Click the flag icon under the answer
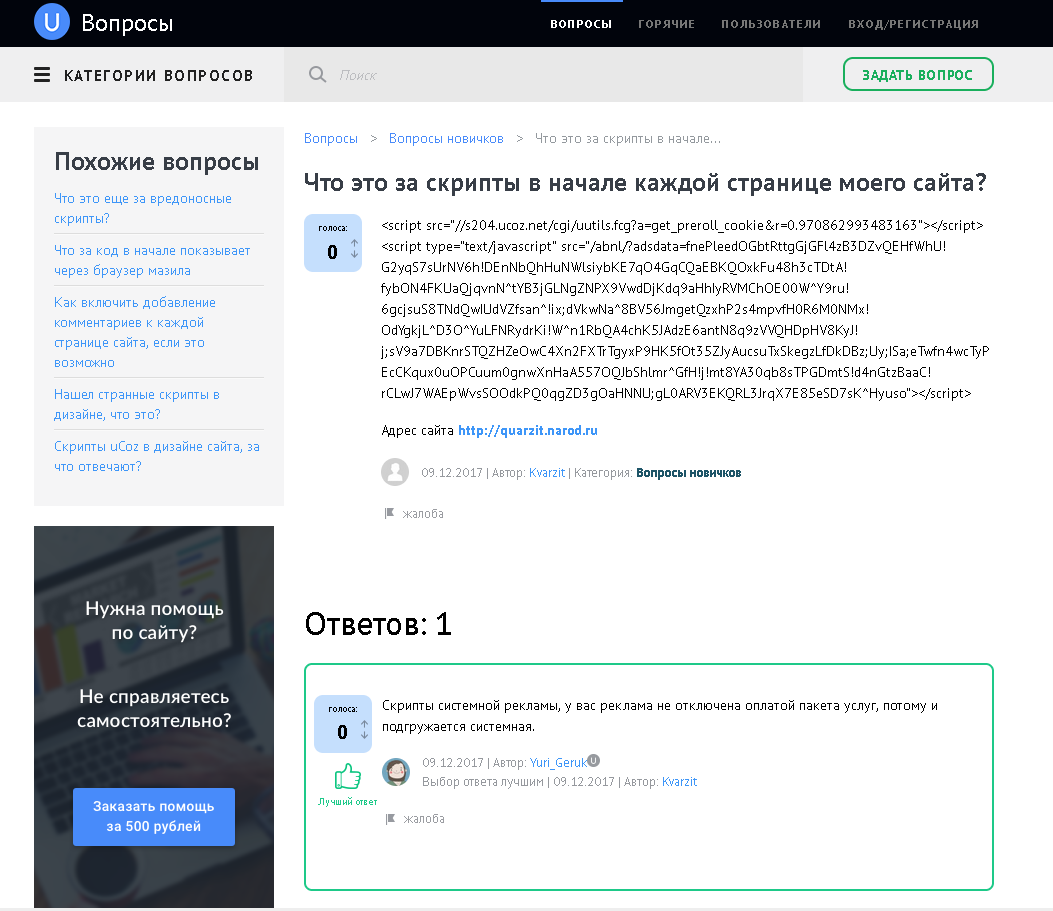The image size is (1053, 911). [390, 818]
